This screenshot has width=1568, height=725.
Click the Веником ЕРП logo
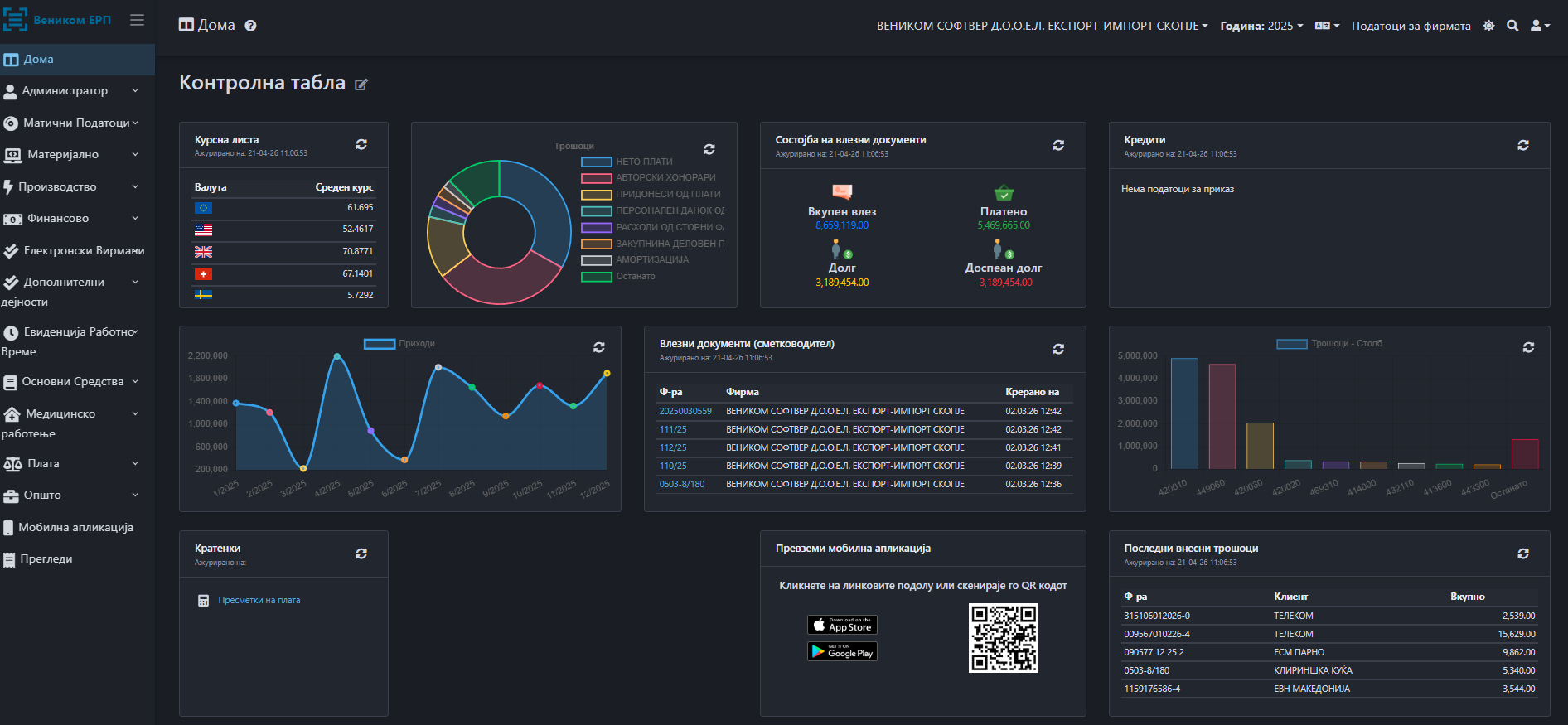tap(56, 20)
